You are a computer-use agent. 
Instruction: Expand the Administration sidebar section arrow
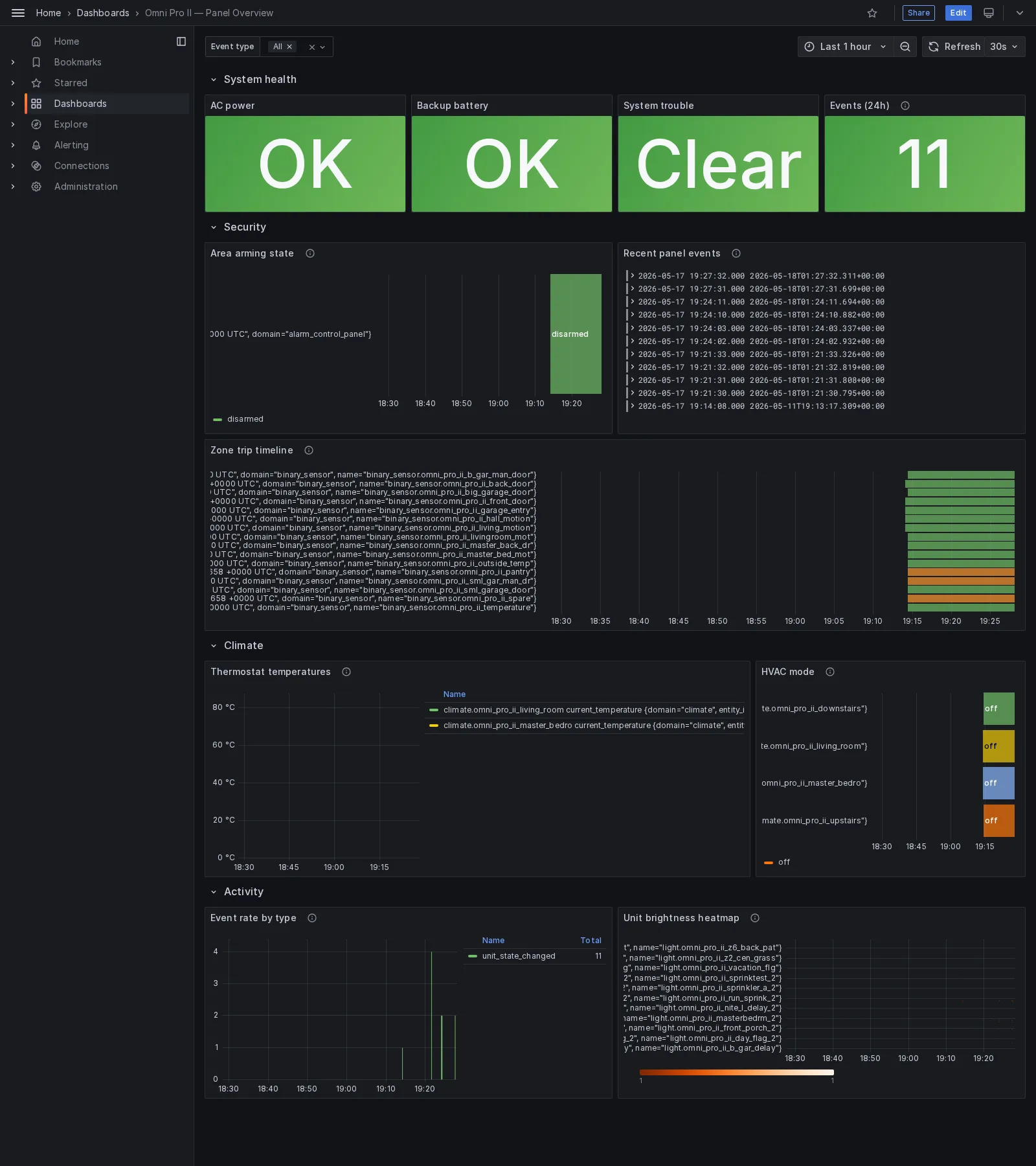pos(13,187)
